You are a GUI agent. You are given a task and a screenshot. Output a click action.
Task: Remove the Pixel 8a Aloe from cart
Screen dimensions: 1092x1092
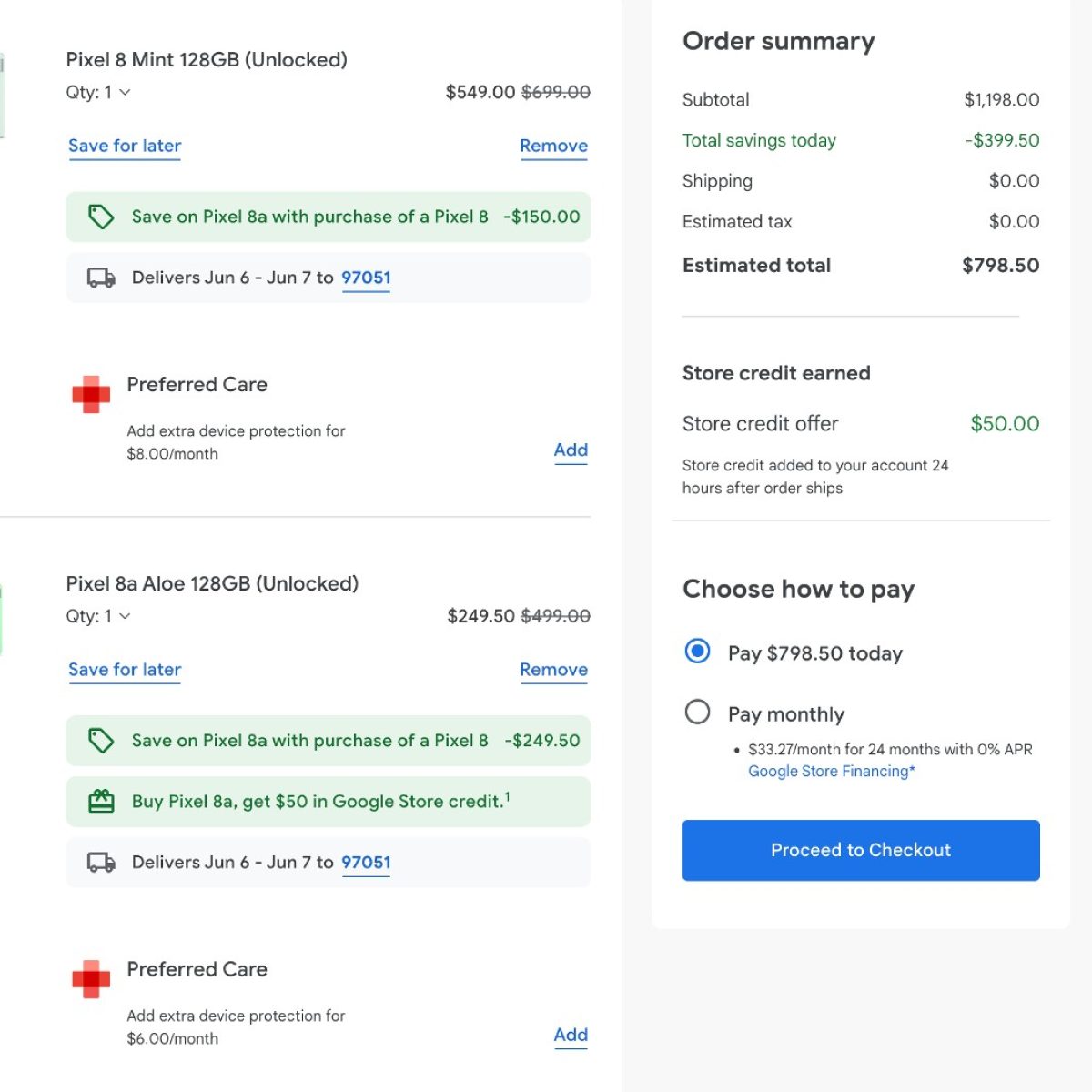pyautogui.click(x=553, y=670)
